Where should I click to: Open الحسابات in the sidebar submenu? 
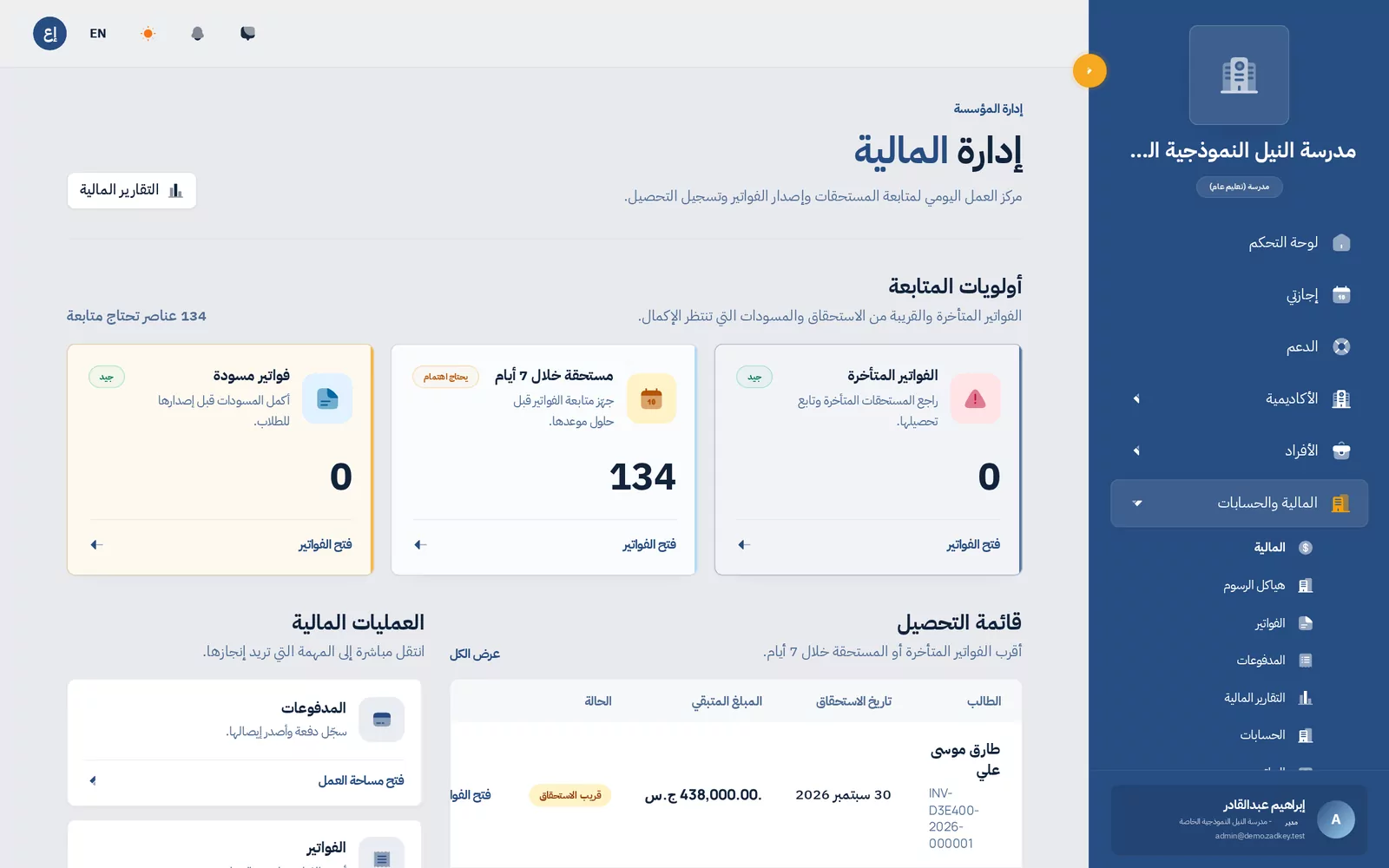(x=1275, y=735)
